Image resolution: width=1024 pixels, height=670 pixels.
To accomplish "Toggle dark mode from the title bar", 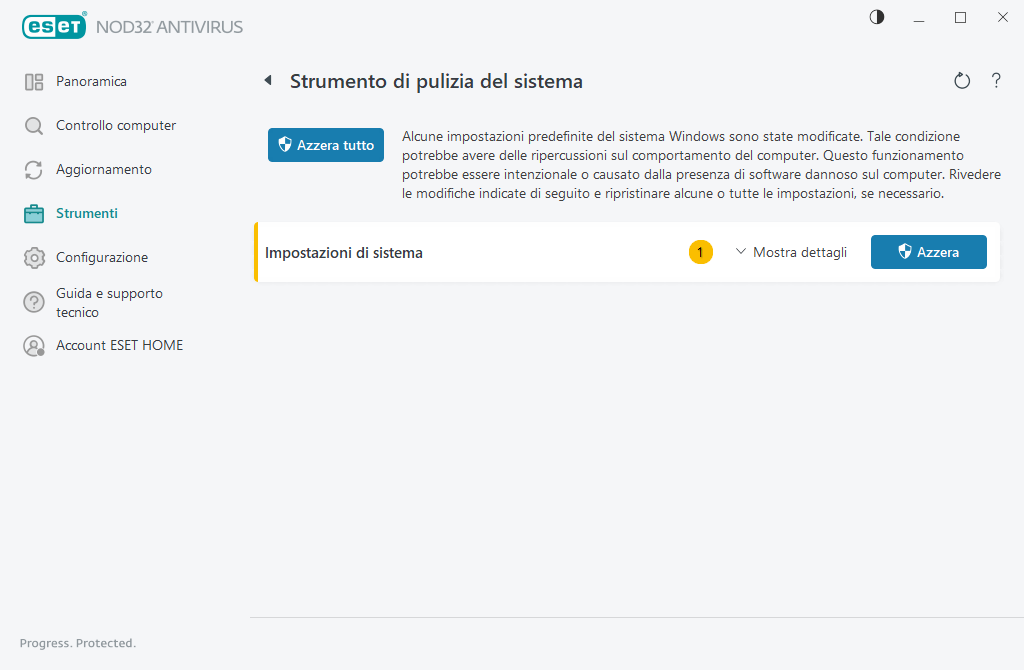I will click(x=876, y=17).
